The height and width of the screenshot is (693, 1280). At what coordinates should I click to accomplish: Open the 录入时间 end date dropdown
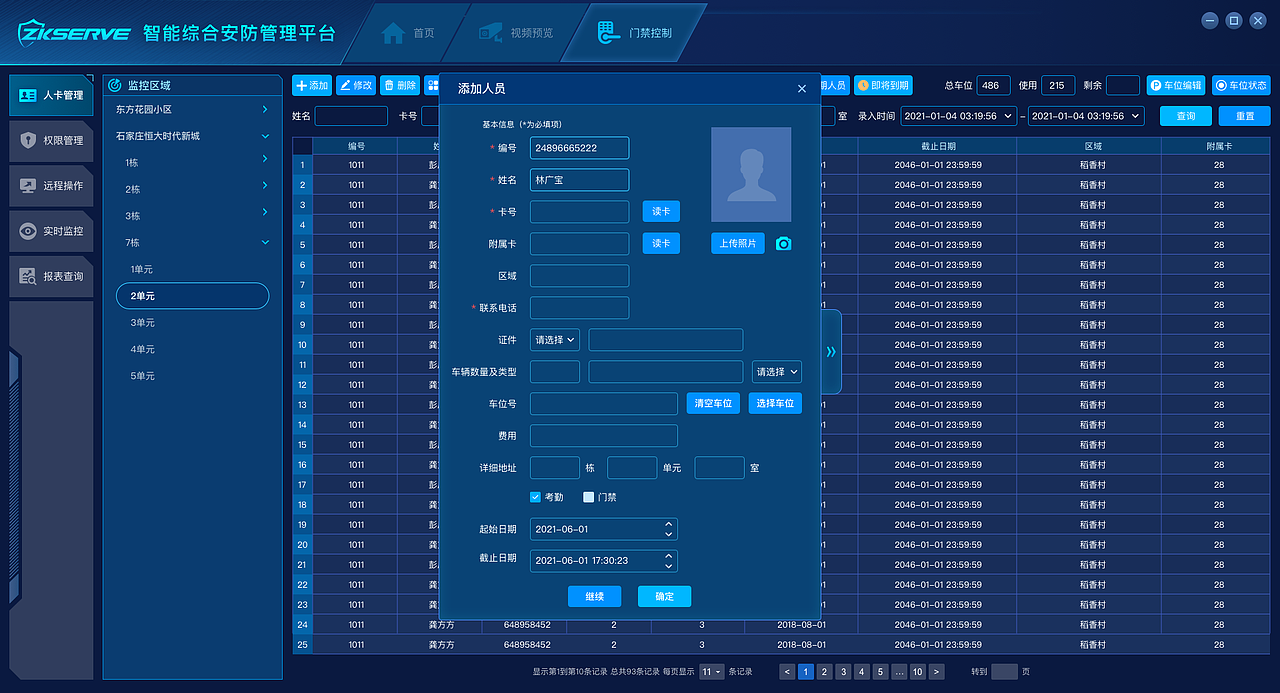coord(1086,116)
